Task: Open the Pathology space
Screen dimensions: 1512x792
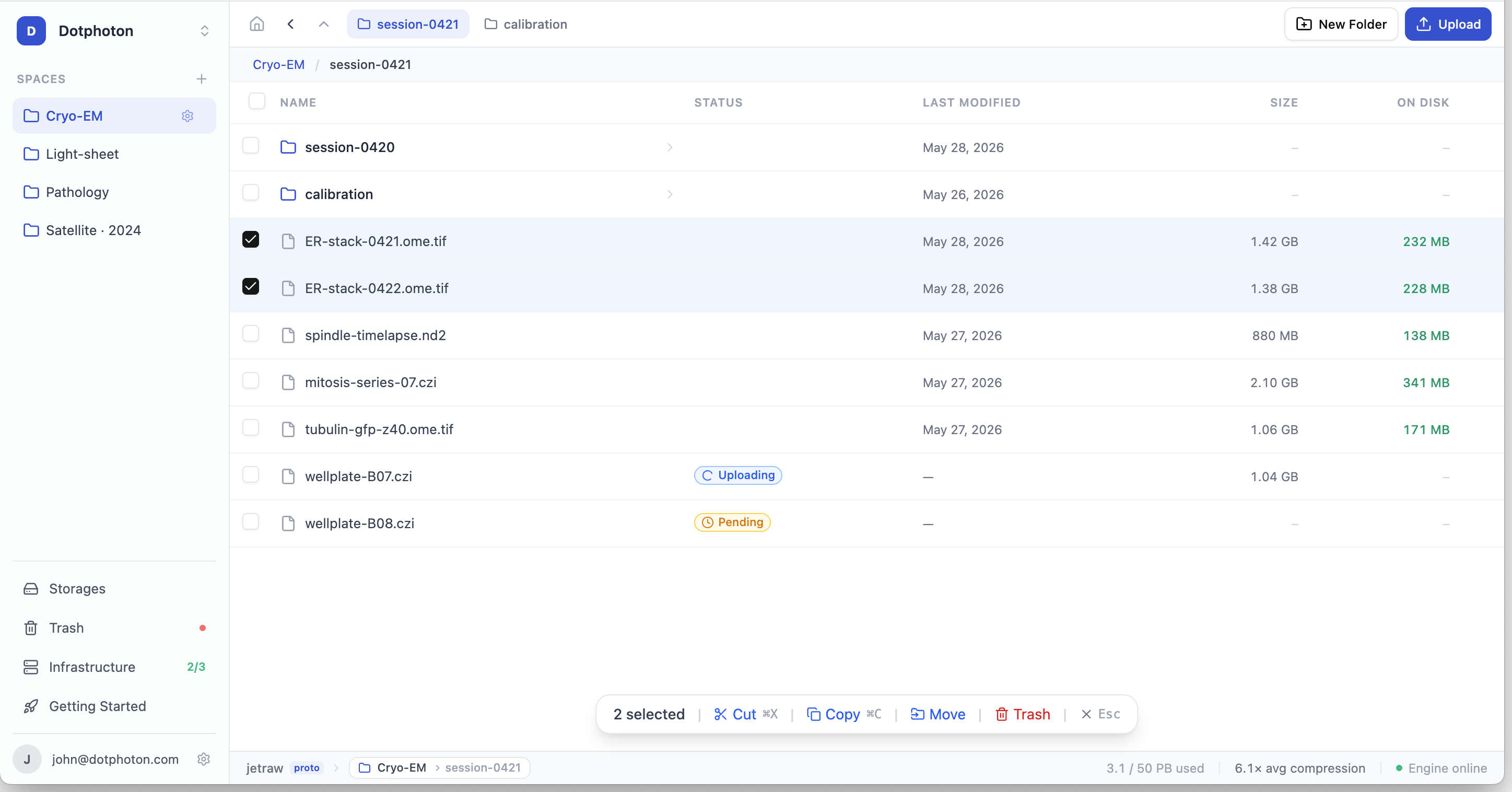Action: [114, 193]
